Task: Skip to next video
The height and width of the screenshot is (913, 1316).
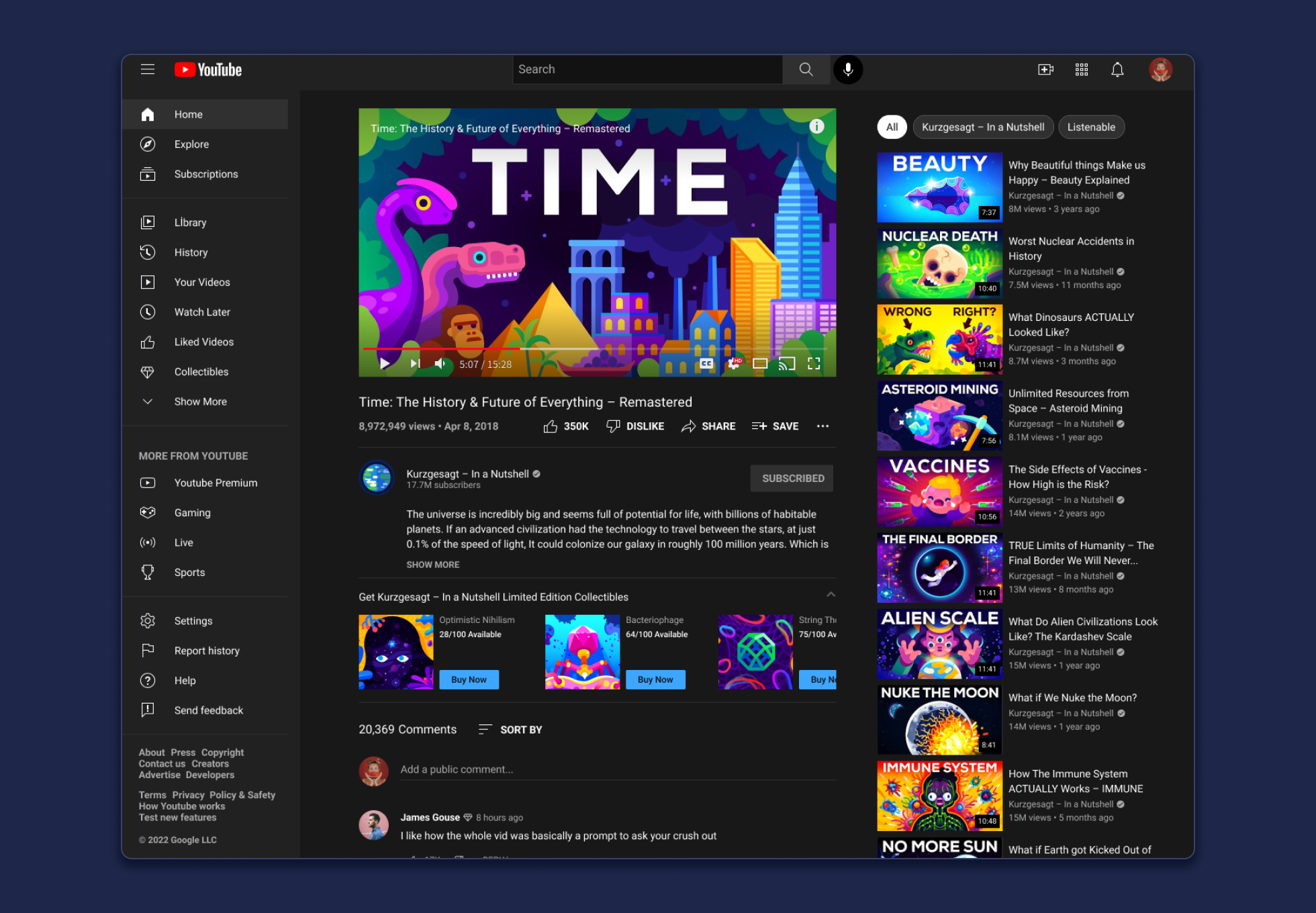Action: pos(415,363)
